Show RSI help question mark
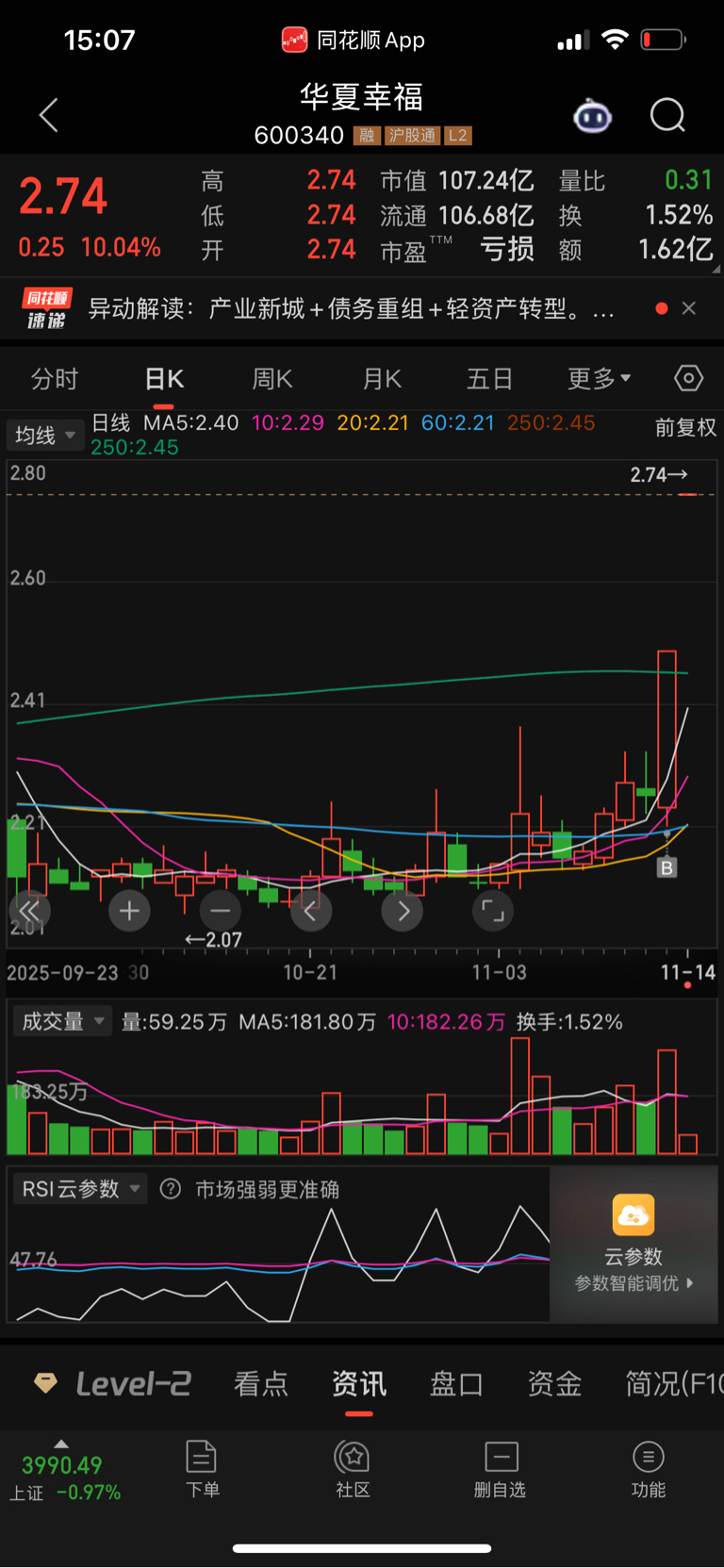 (171, 1189)
